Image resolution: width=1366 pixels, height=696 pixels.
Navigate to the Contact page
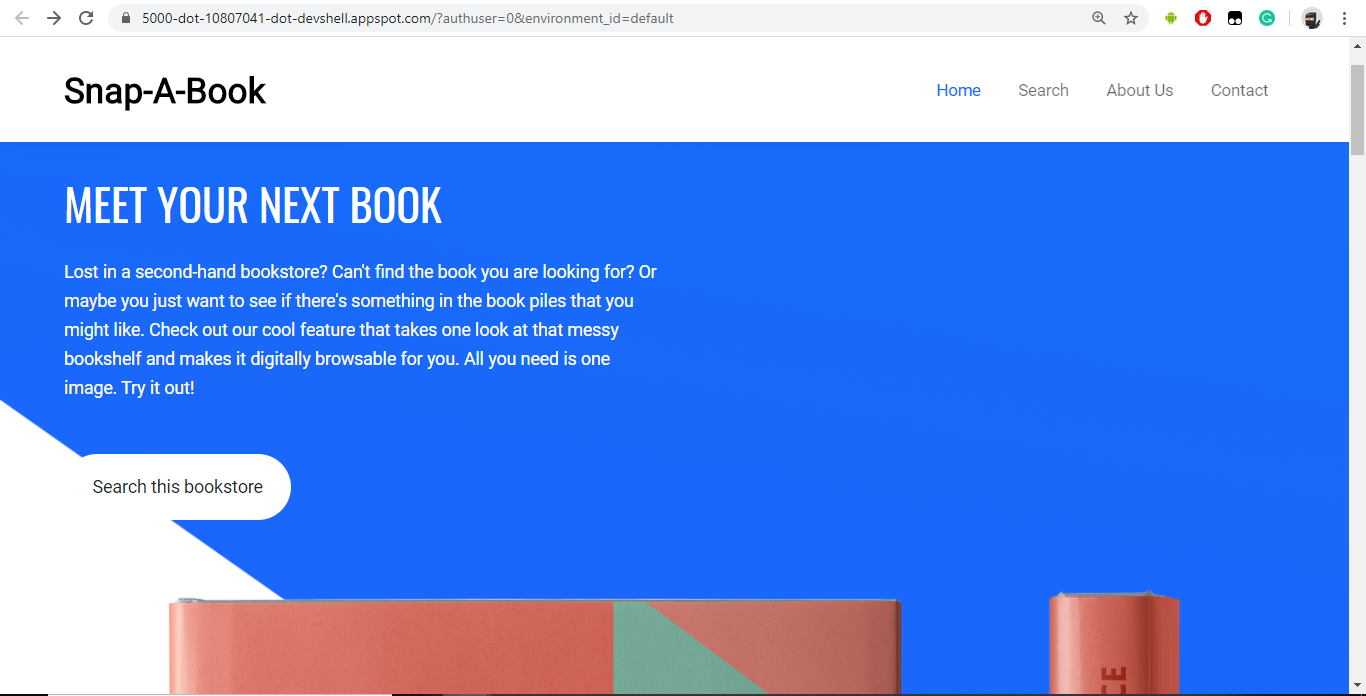pyautogui.click(x=1239, y=90)
